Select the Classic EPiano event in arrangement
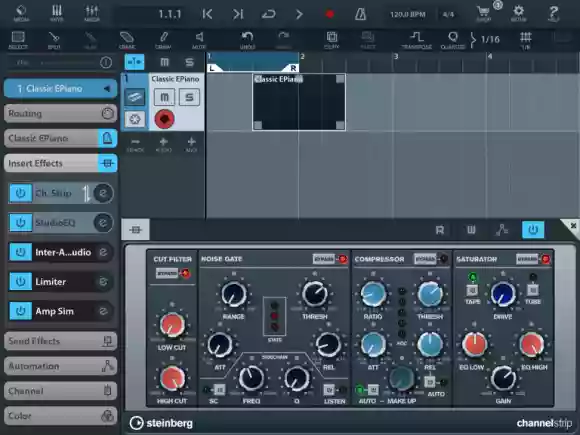This screenshot has width=580, height=435. [x=299, y=102]
